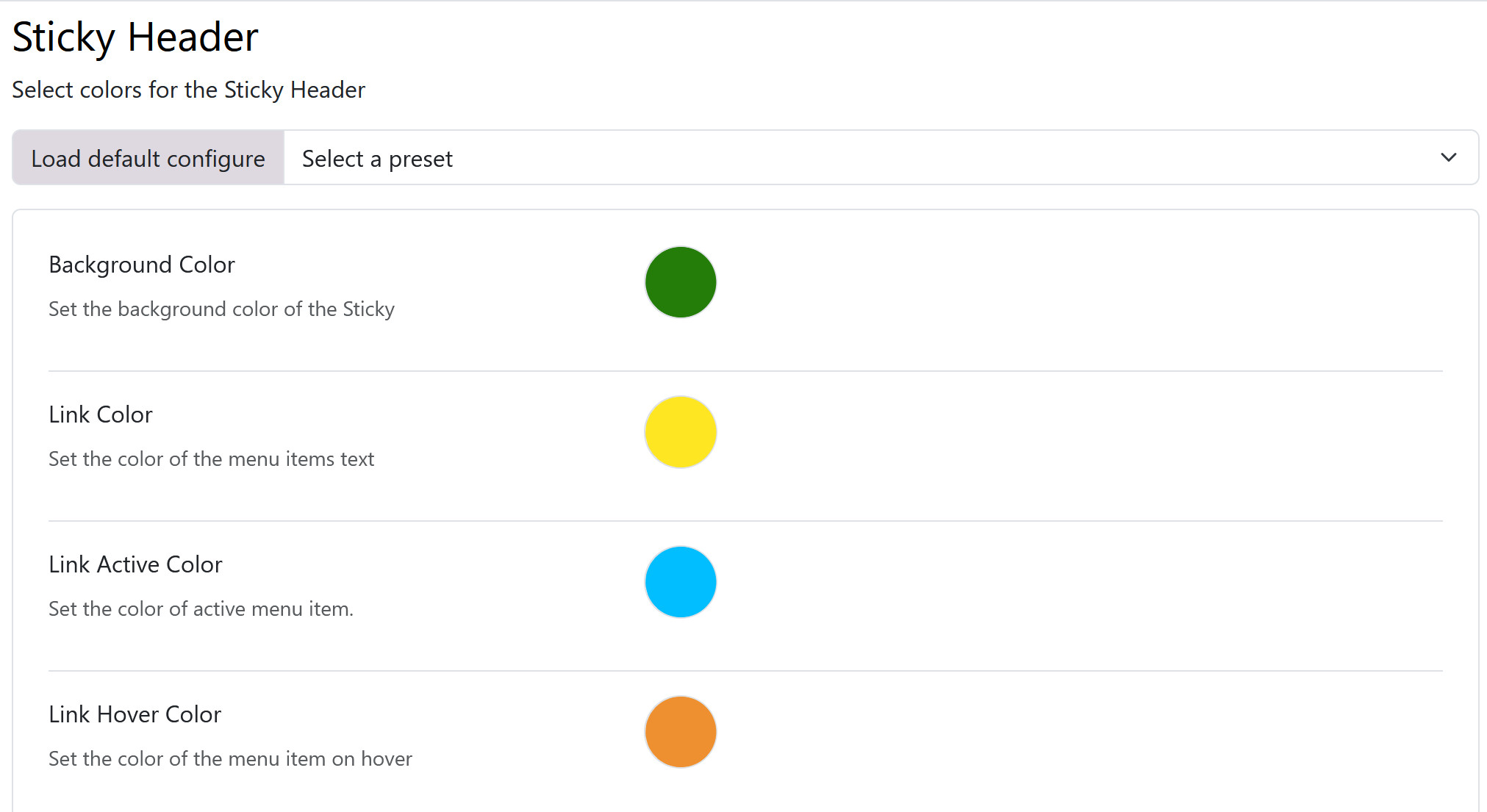Open the blue Link Active Color swatch
The image size is (1487, 812).
(681, 582)
